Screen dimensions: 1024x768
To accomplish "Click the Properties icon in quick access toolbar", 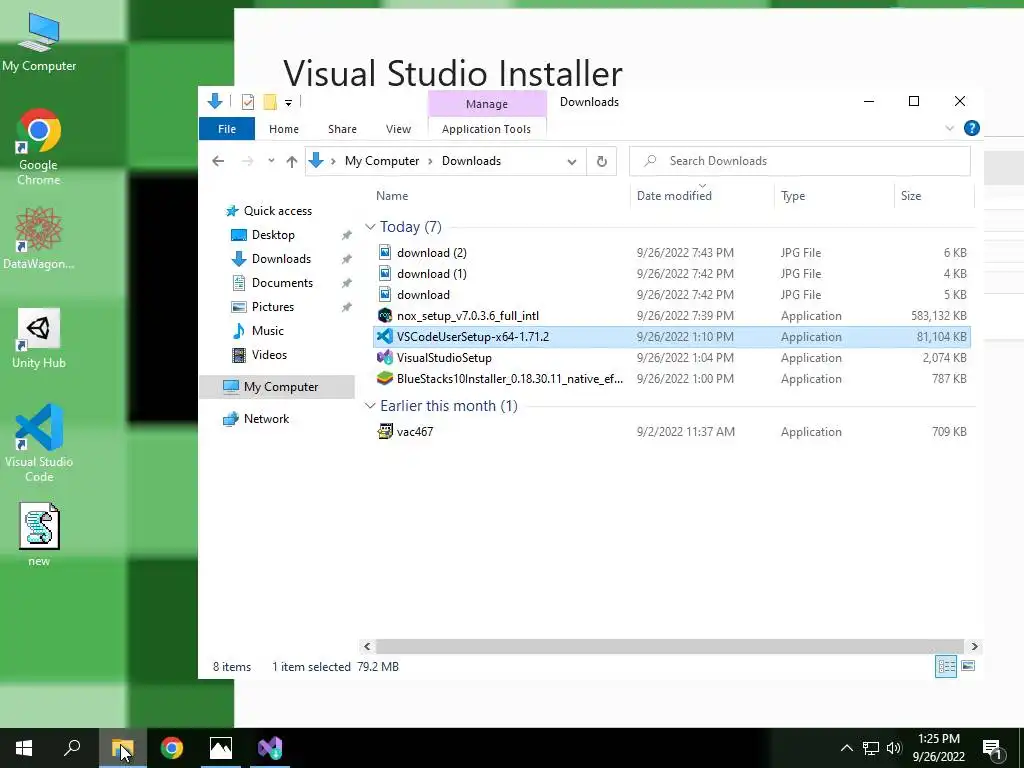I will 248,102.
